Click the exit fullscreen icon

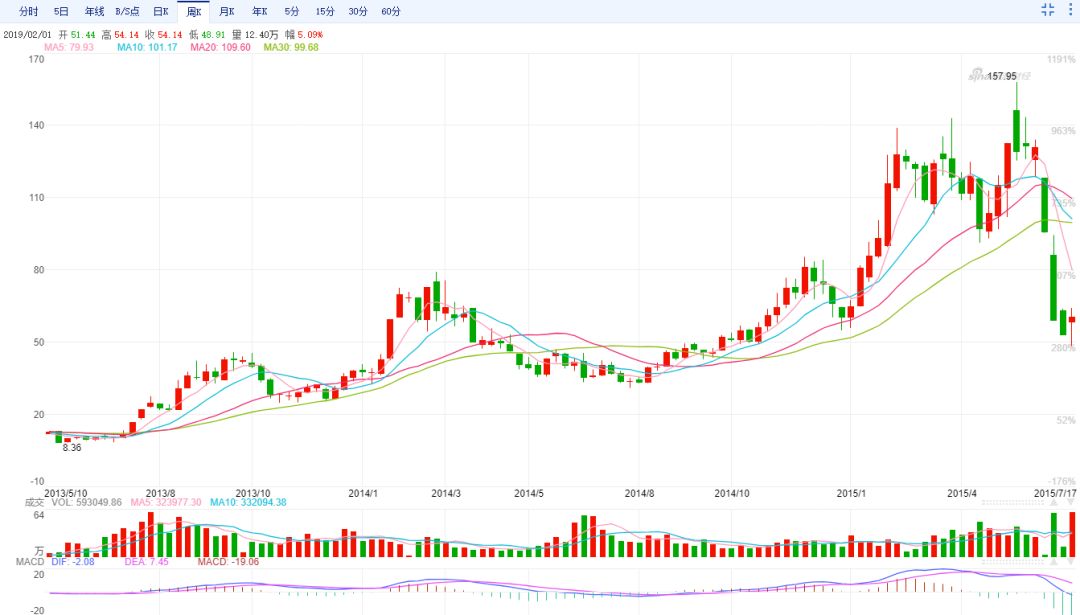(1047, 10)
